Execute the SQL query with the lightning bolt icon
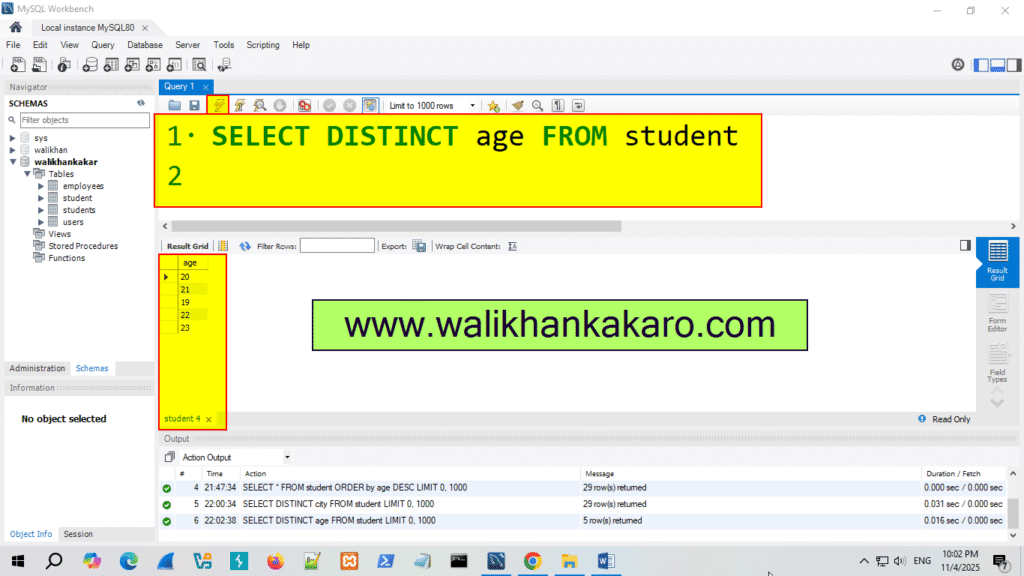The height and width of the screenshot is (576, 1024). click(218, 105)
